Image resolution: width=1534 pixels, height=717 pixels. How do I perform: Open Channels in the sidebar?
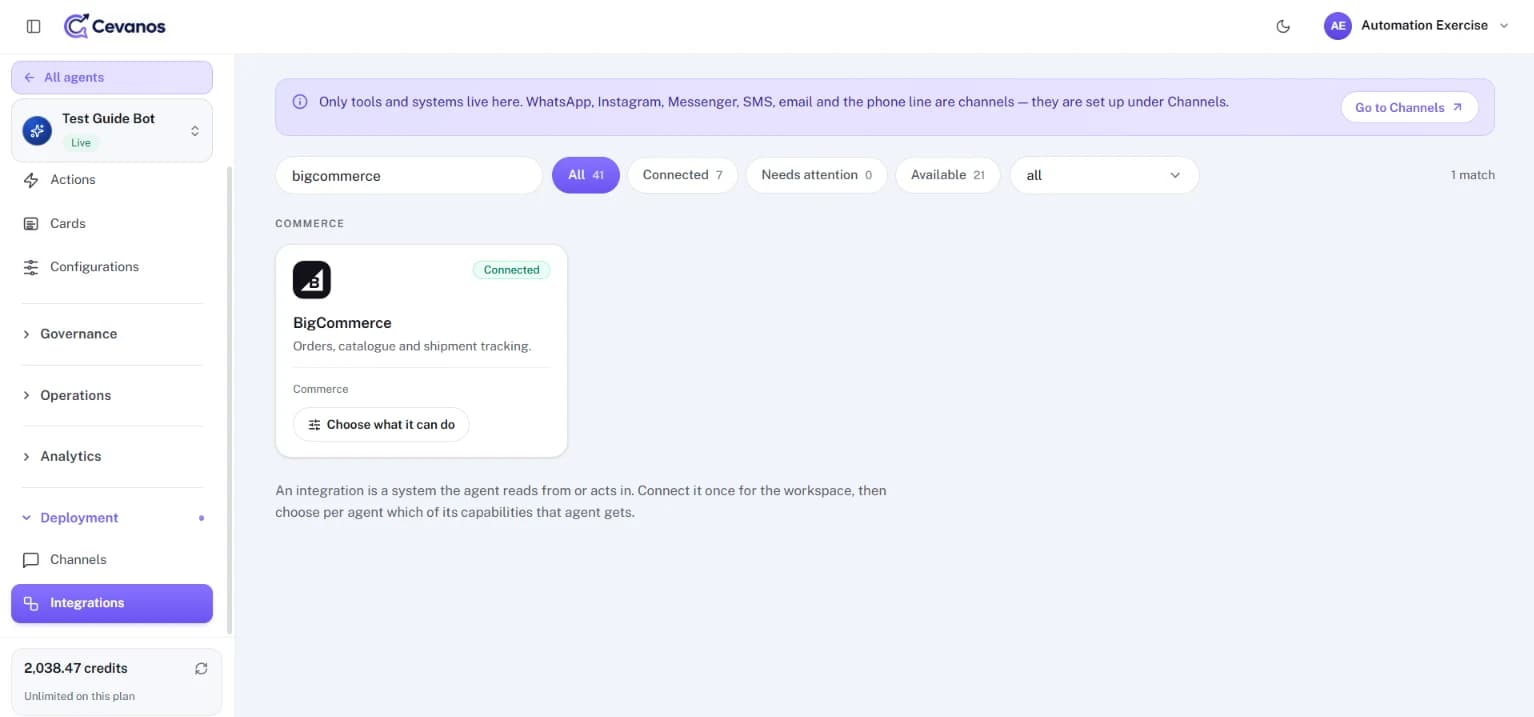coord(112,560)
